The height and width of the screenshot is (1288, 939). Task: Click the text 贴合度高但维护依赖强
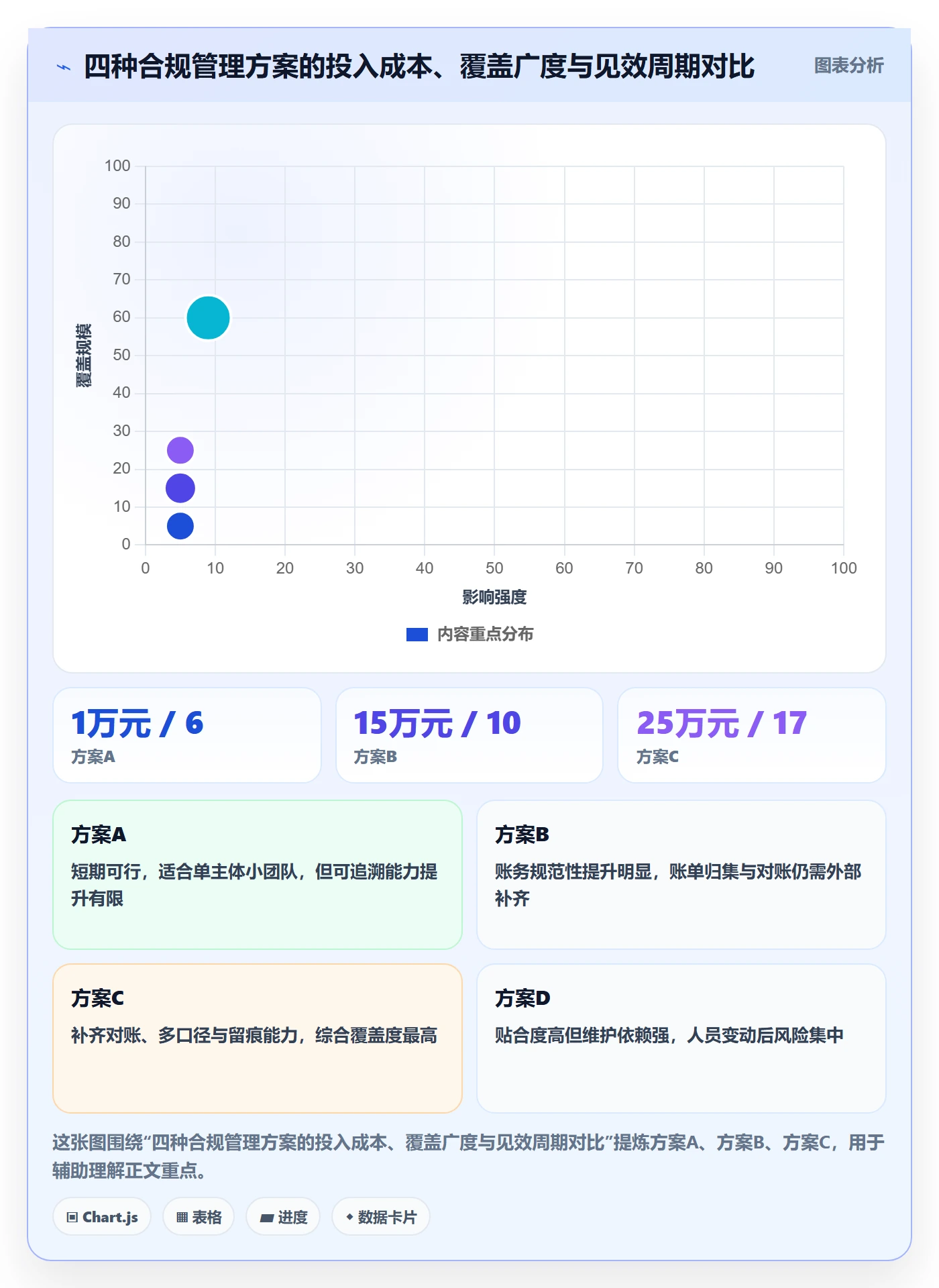(582, 1036)
